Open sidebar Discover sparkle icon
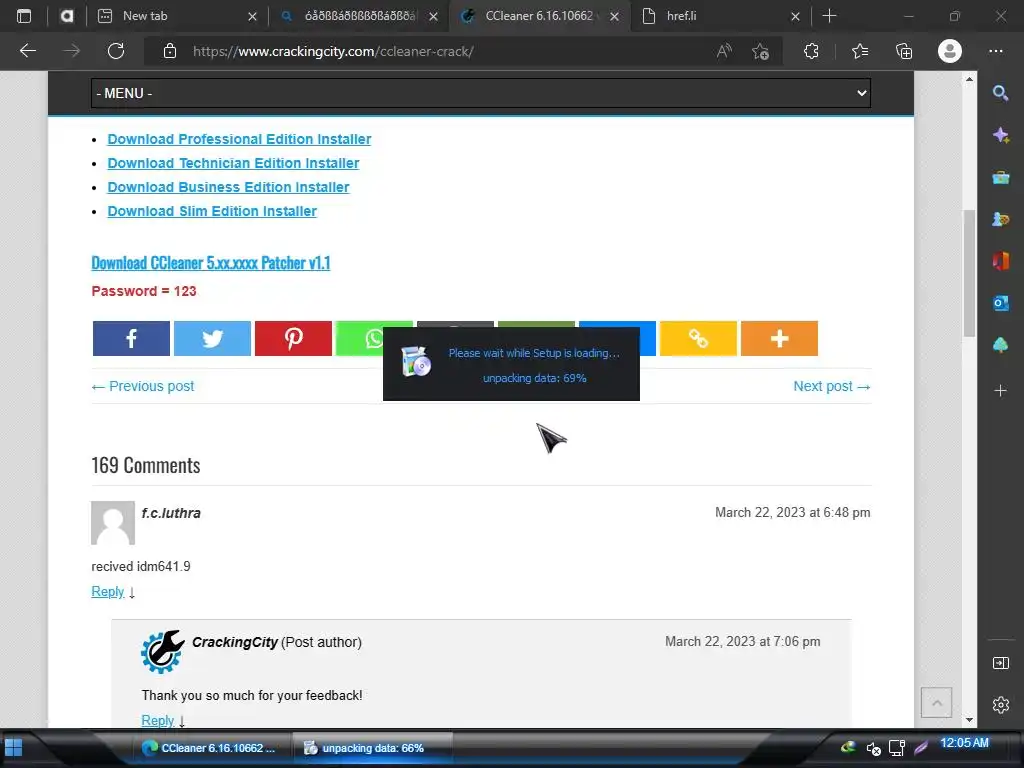 tap(1000, 135)
